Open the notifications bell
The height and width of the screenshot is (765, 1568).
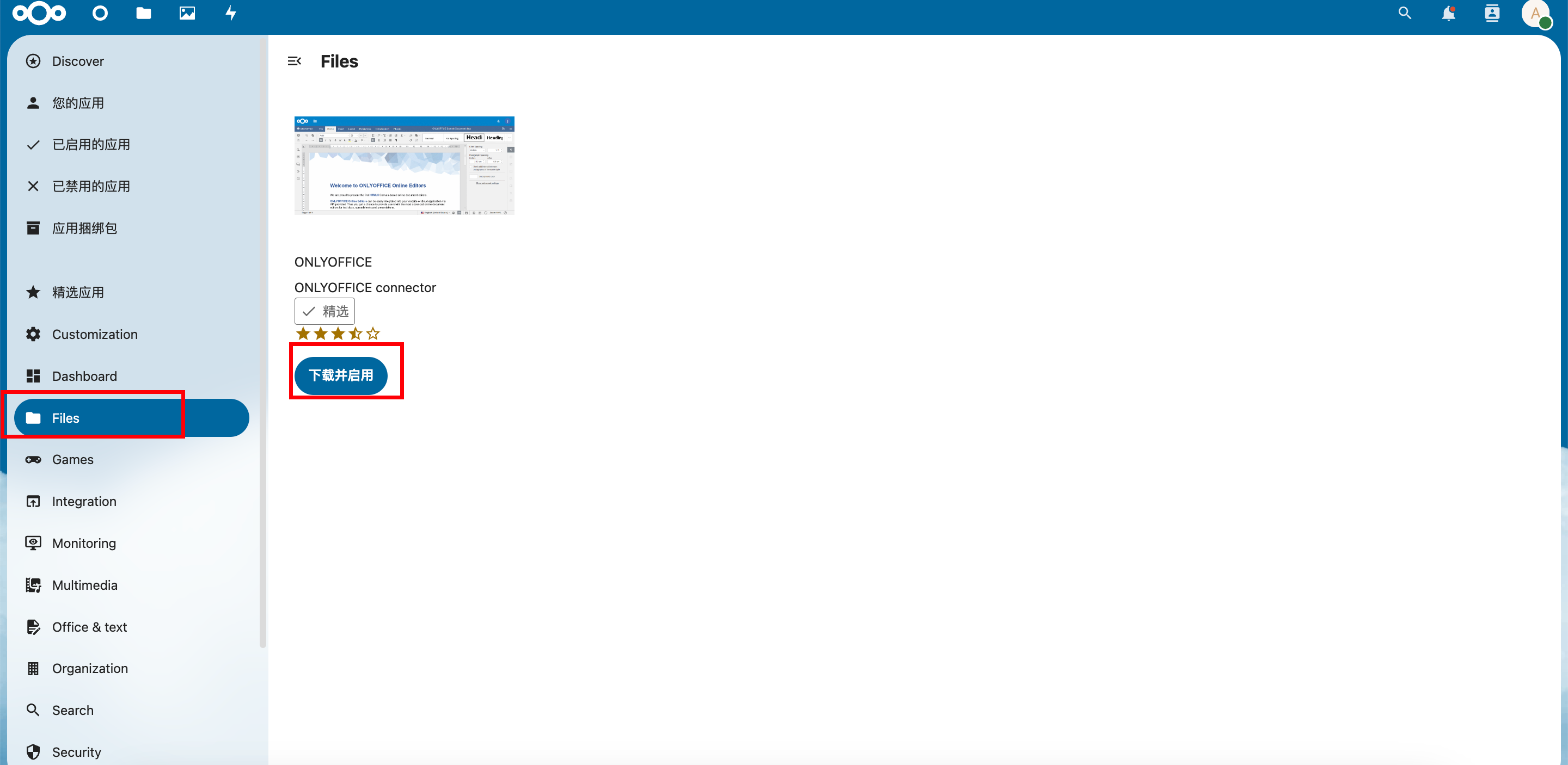tap(1448, 13)
